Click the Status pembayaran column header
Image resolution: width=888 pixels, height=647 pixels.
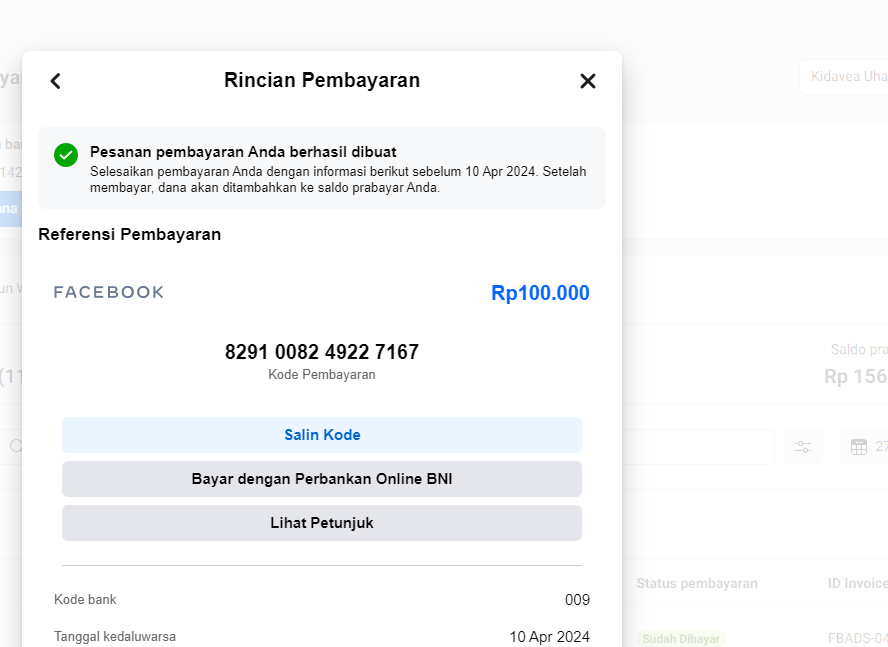click(x=697, y=584)
